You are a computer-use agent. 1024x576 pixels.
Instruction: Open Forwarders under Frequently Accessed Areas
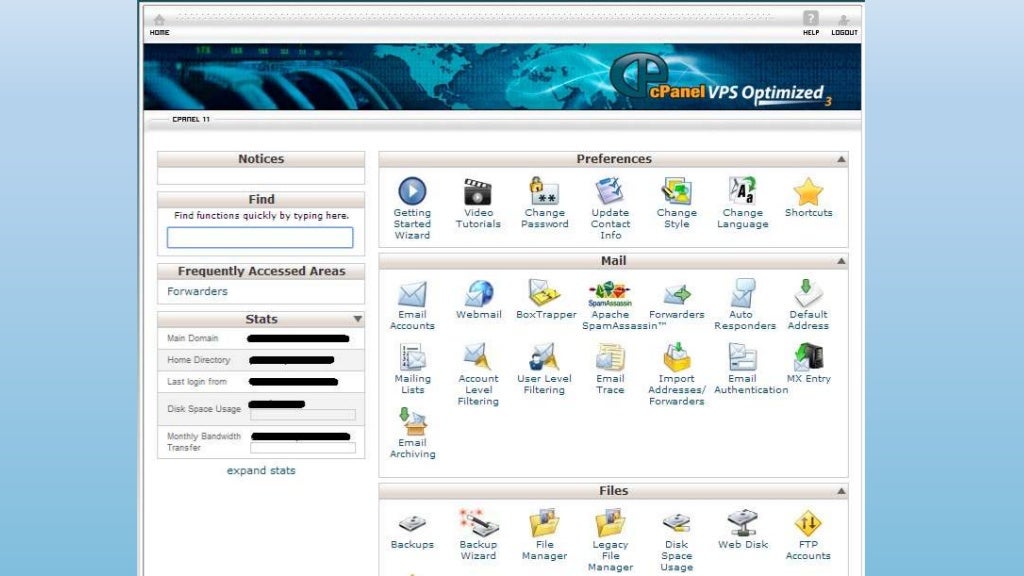click(x=197, y=291)
